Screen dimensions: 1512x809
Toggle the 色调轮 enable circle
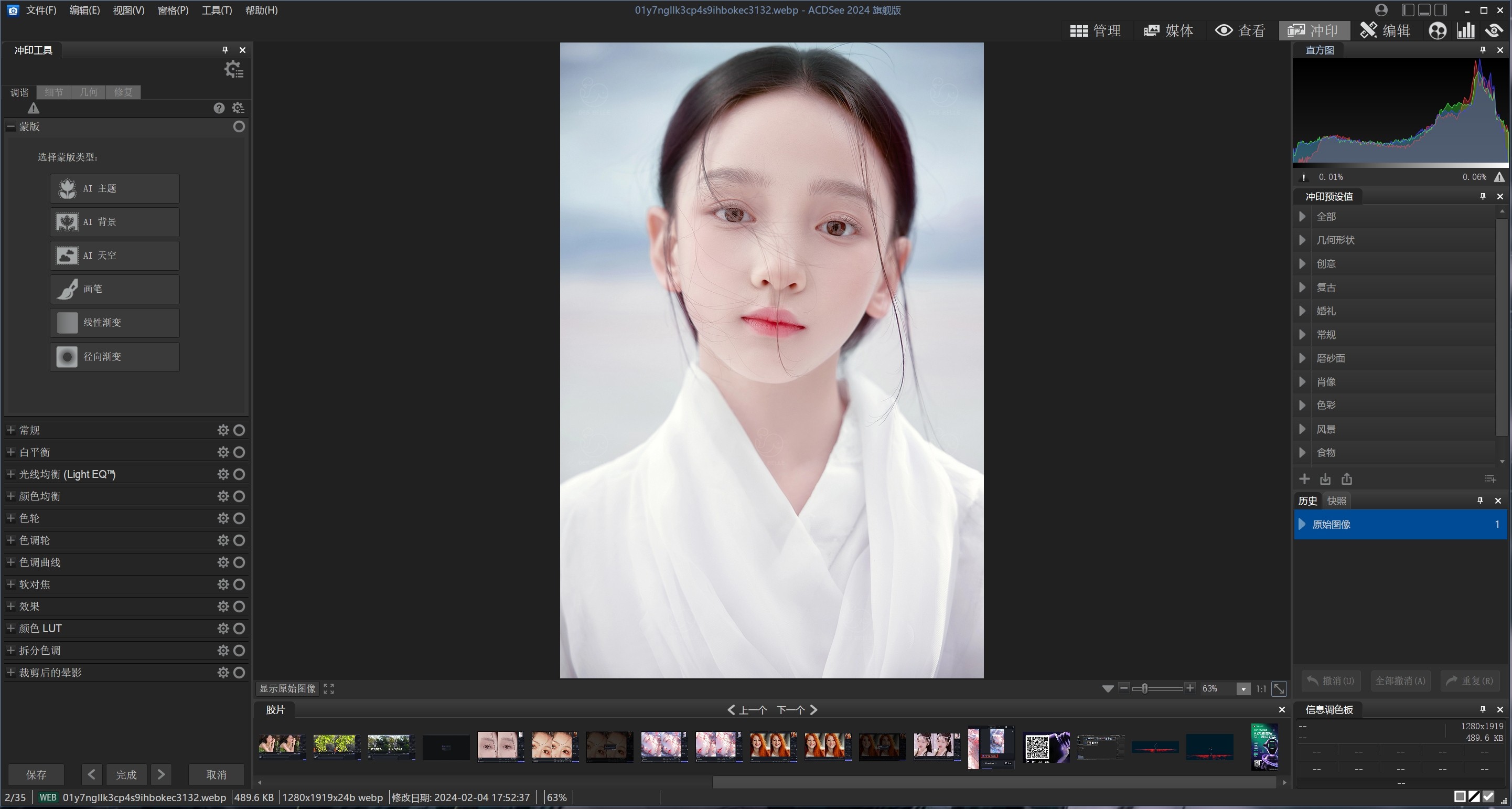(239, 540)
